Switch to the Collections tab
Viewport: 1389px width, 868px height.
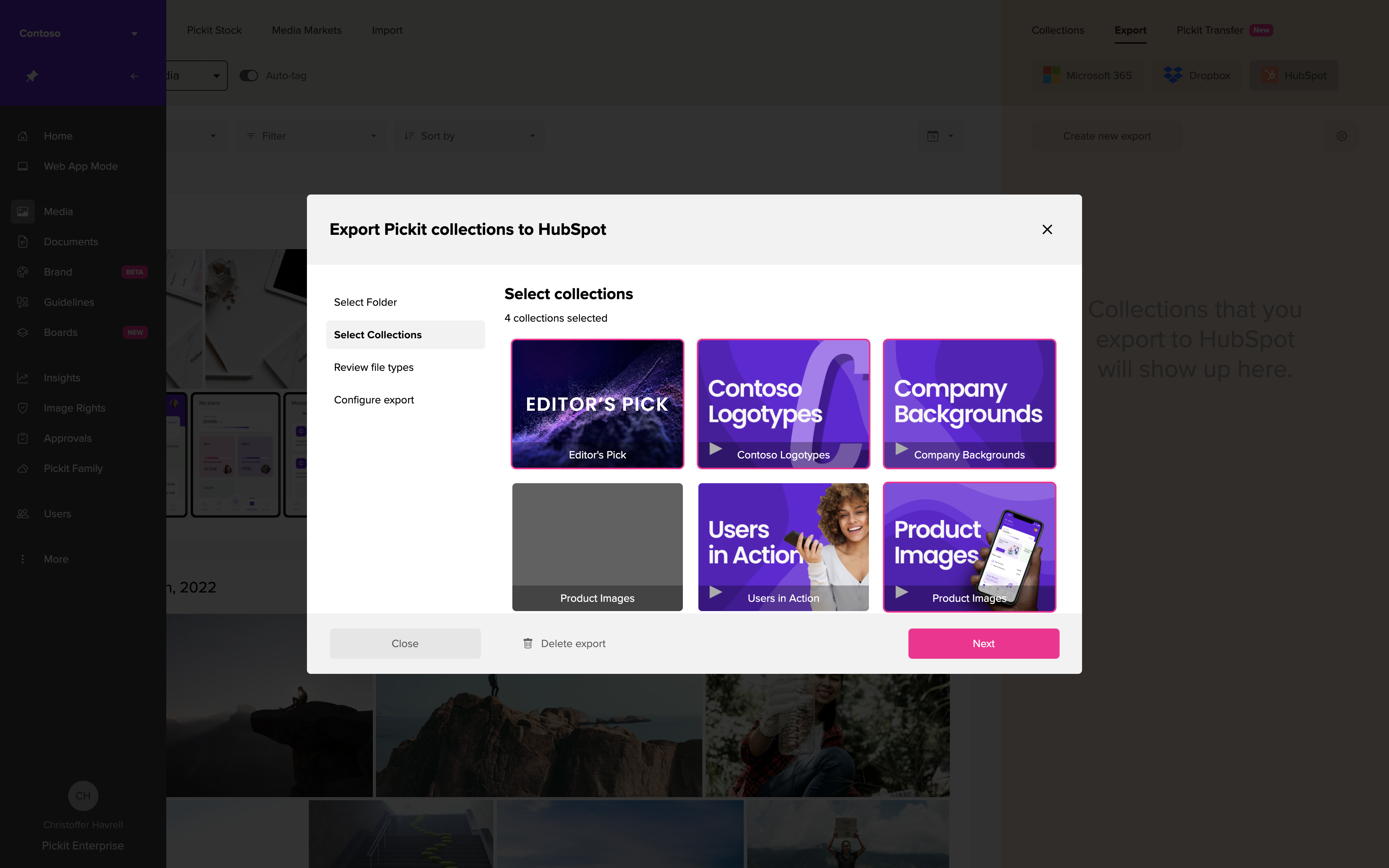1057,31
